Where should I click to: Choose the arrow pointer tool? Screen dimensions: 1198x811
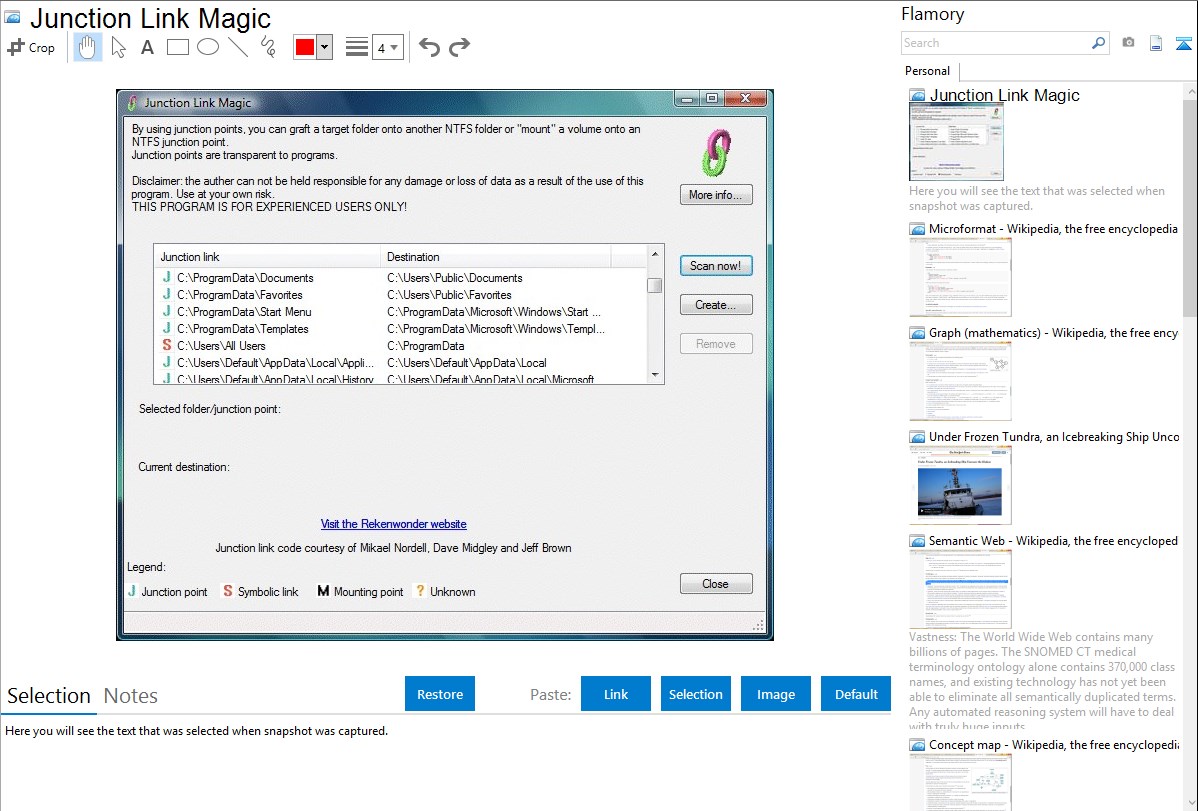[118, 47]
